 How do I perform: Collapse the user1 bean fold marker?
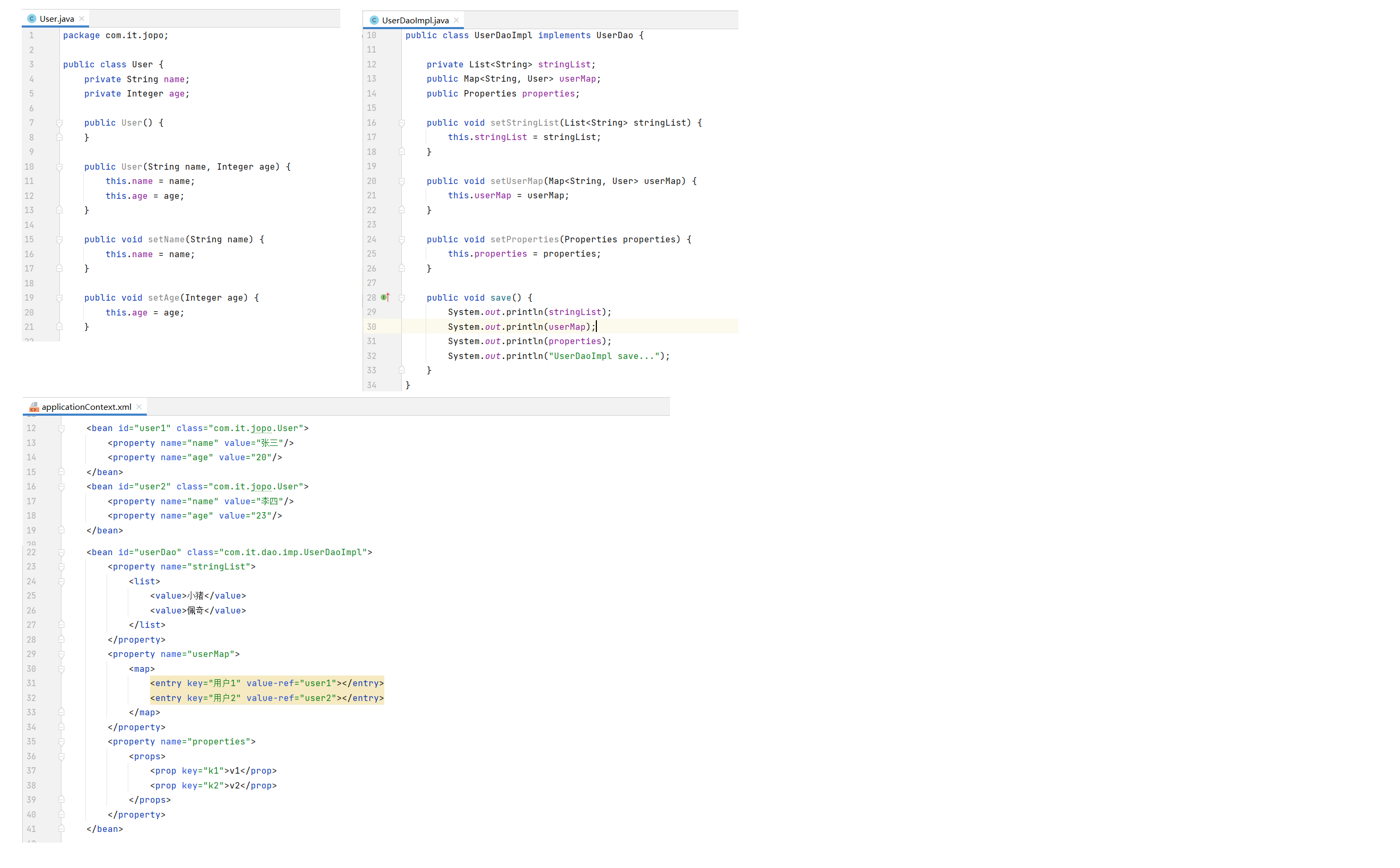pyautogui.click(x=61, y=429)
